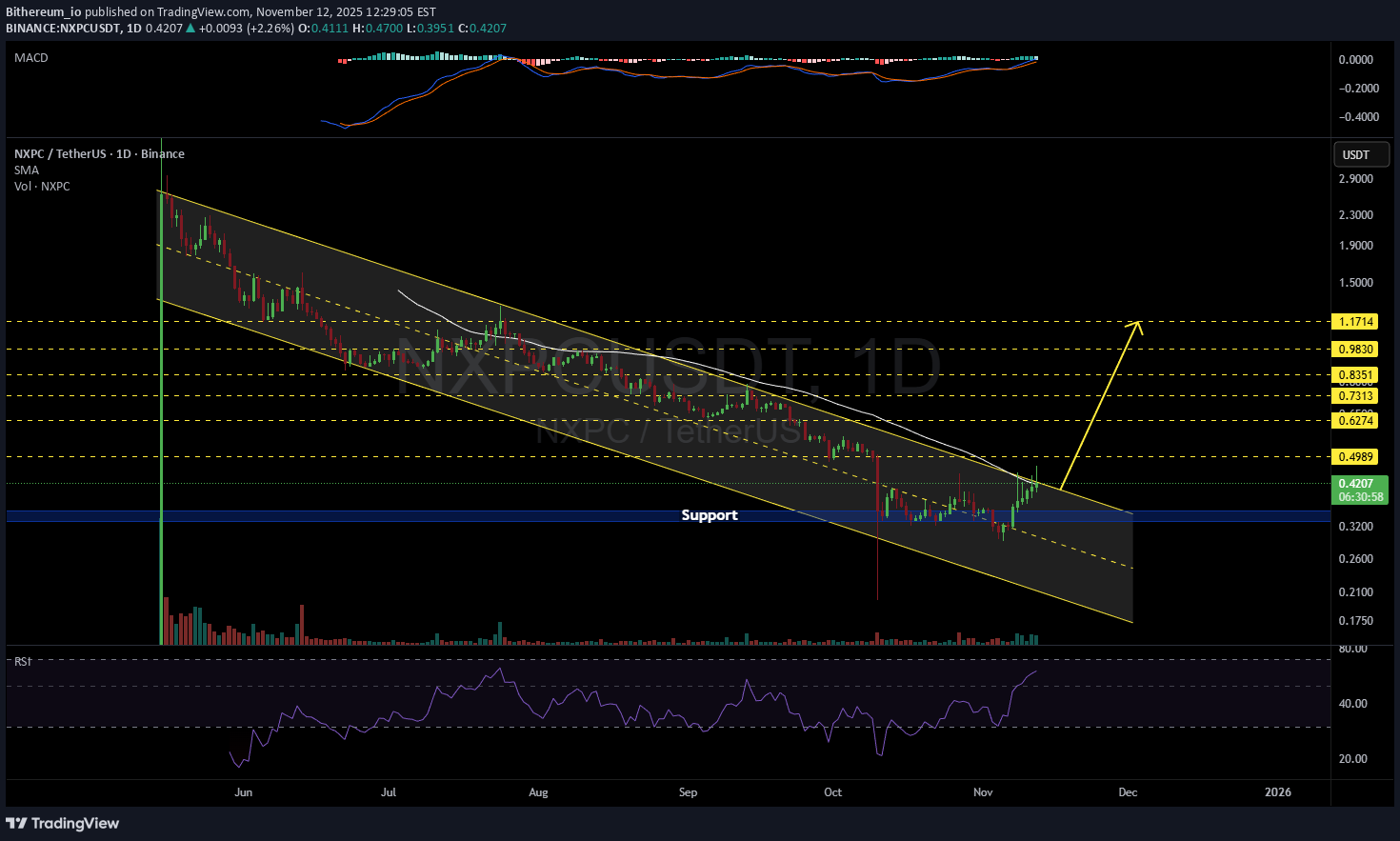Click the Aug label on time axis
Viewport: 1400px width, 841px height.
[x=538, y=792]
